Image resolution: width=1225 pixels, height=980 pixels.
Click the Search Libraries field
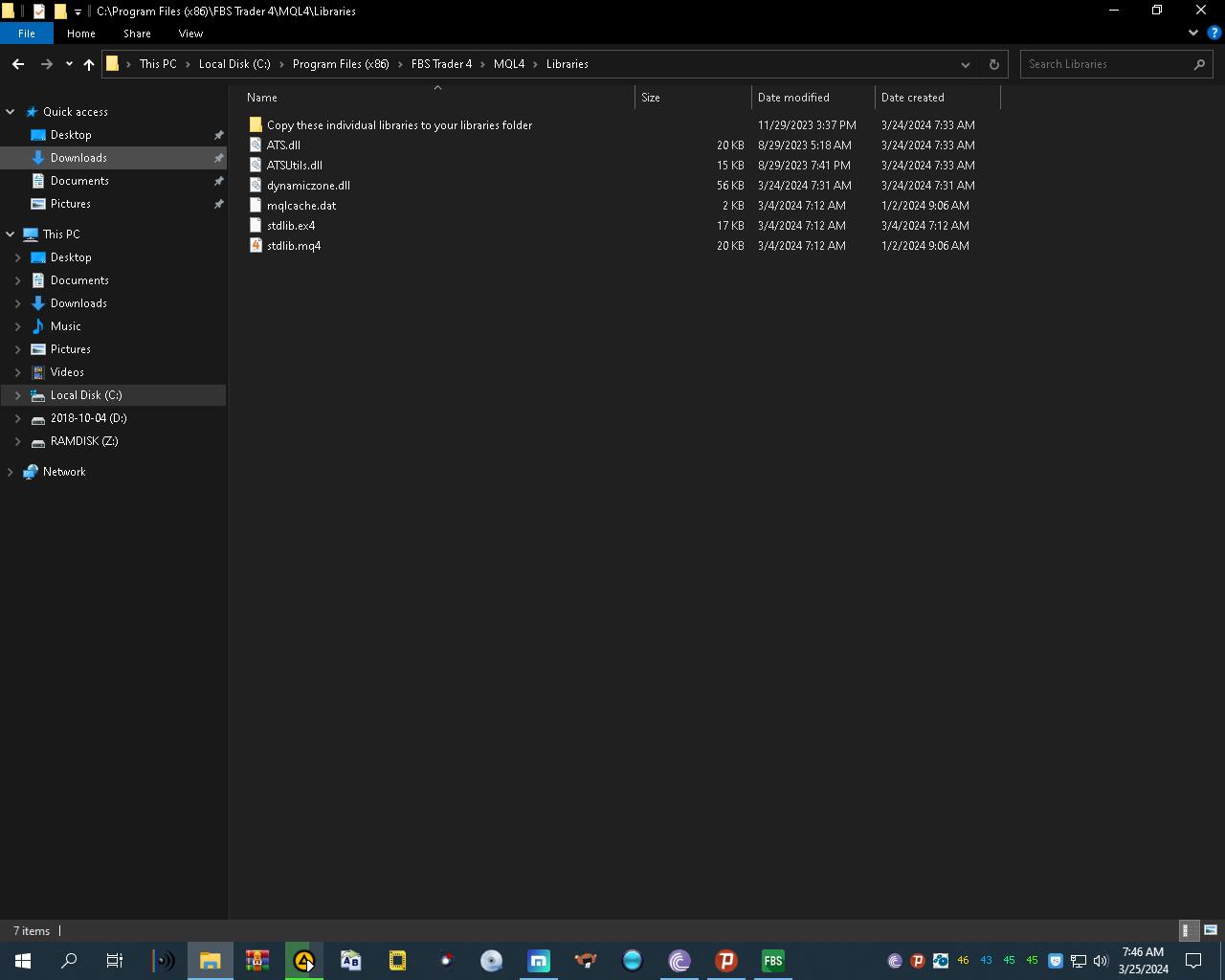click(1108, 64)
